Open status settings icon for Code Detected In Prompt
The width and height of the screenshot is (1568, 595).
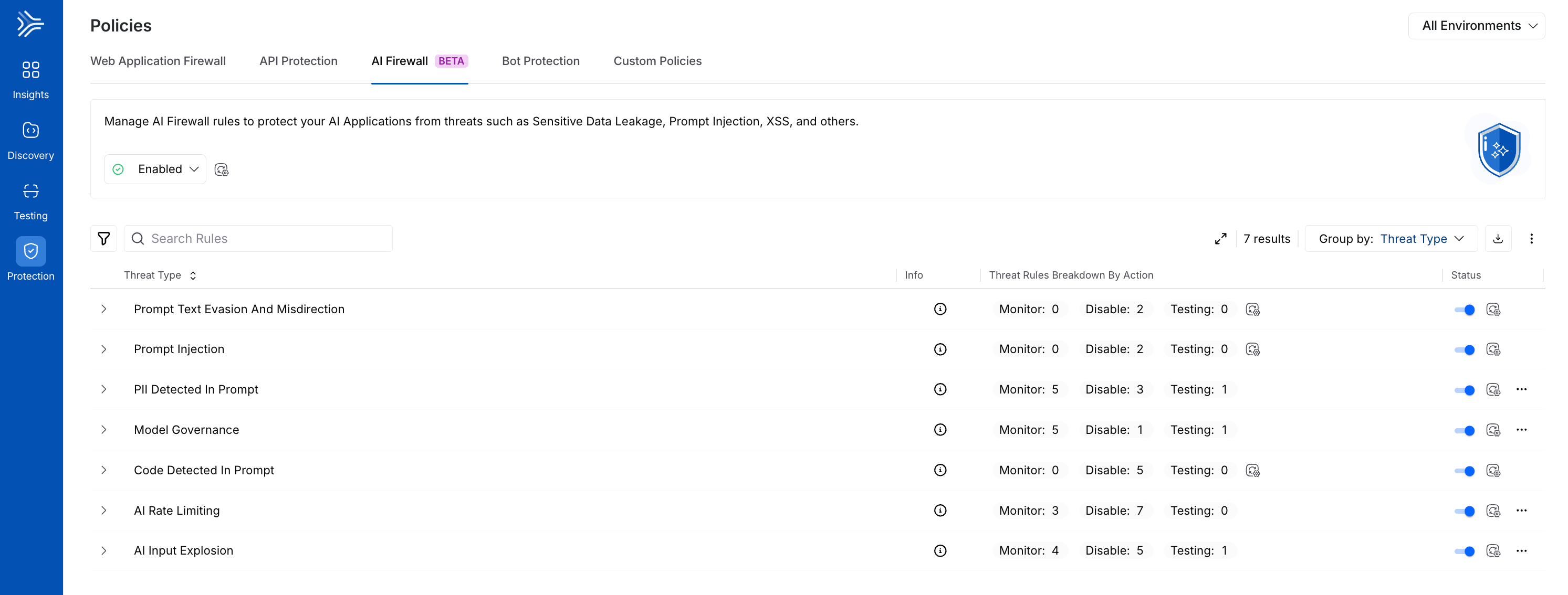coord(1493,471)
